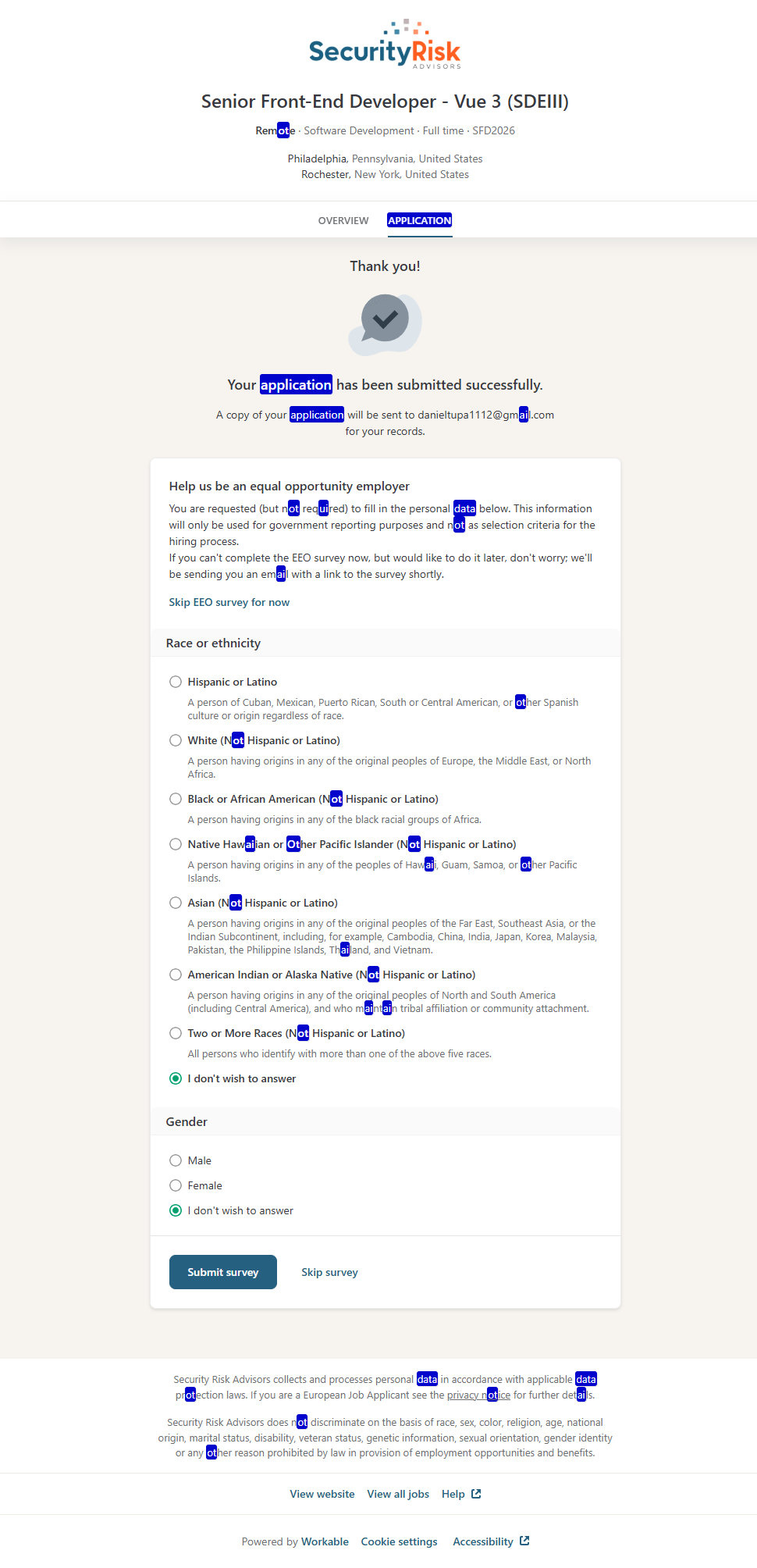
Task: Open Cookie settings in the footer
Action: tap(399, 1541)
